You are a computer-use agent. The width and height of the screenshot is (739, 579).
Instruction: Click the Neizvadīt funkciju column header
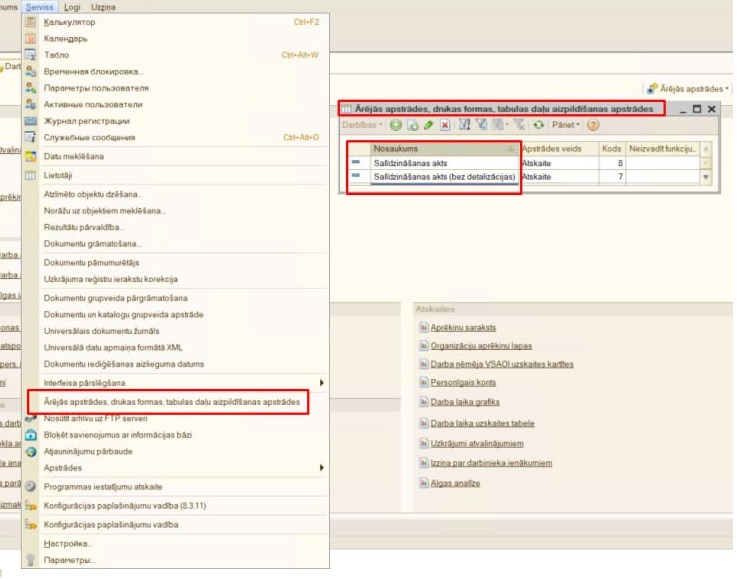tap(662, 149)
